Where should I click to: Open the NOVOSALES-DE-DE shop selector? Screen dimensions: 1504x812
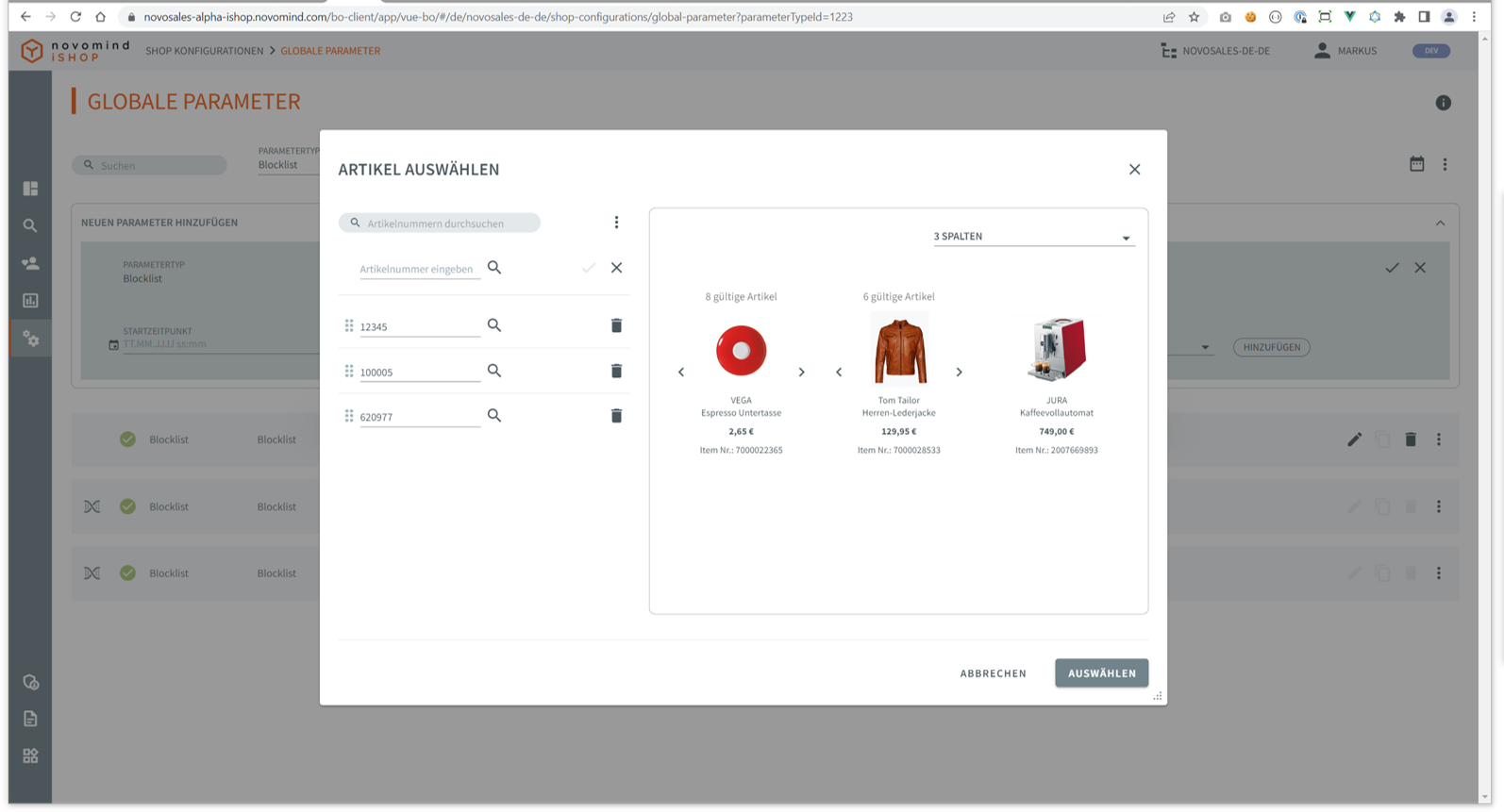1215,51
